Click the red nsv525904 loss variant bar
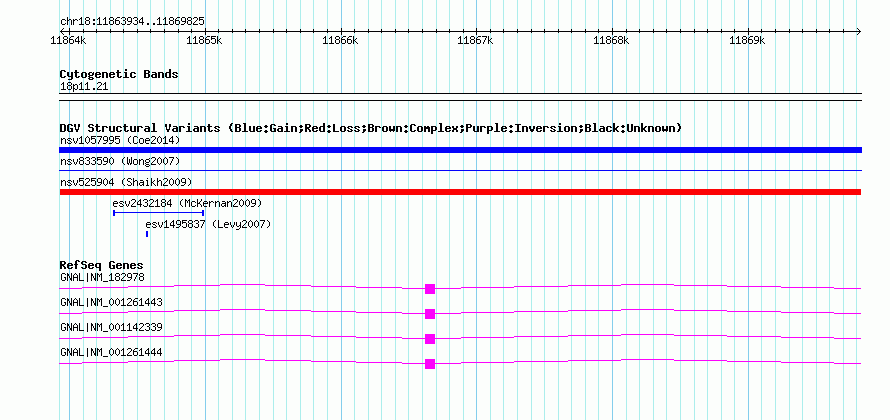This screenshot has width=890, height=420. pyautogui.click(x=460, y=192)
